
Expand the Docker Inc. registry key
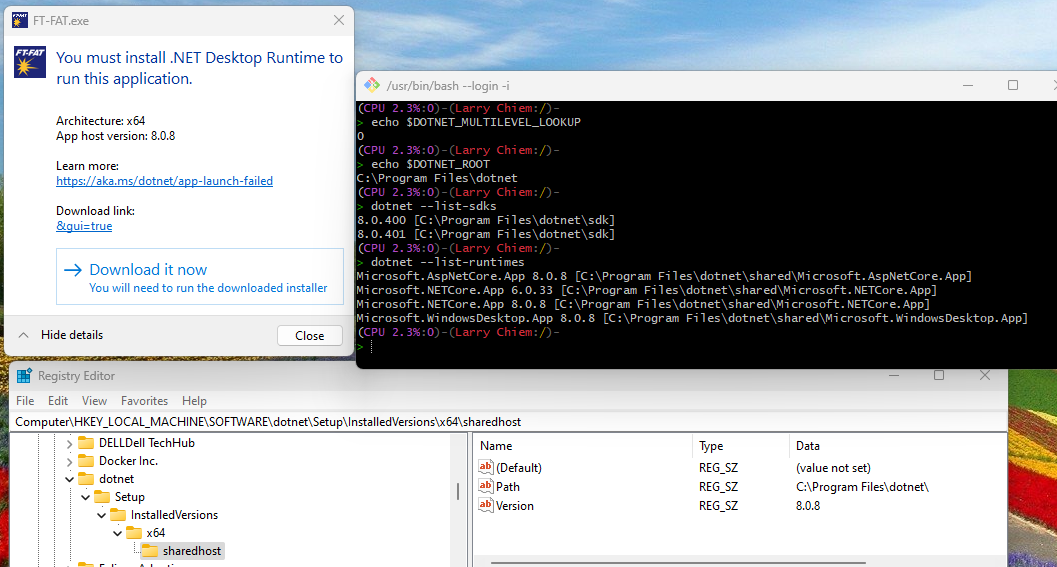(x=69, y=462)
